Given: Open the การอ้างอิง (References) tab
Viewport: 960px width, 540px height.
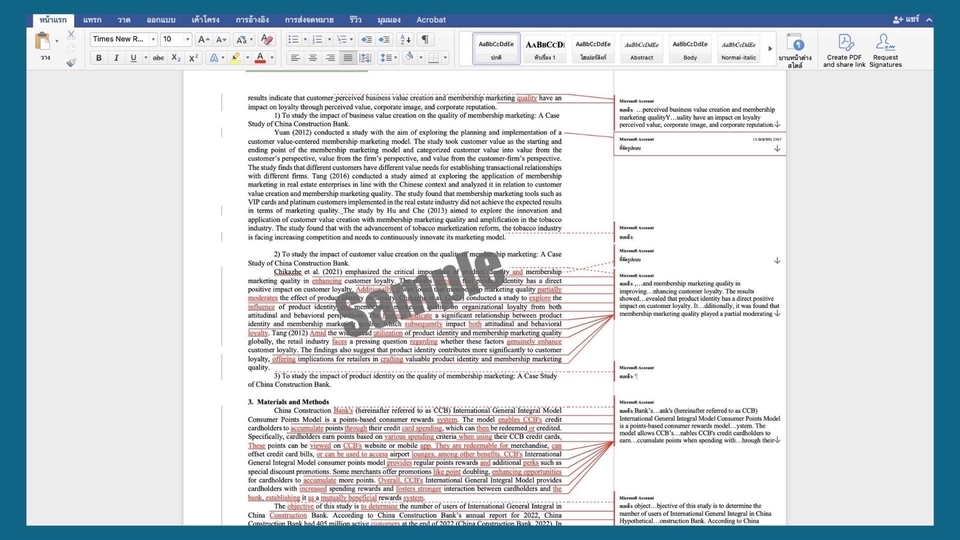Looking at the screenshot, I should (252, 20).
